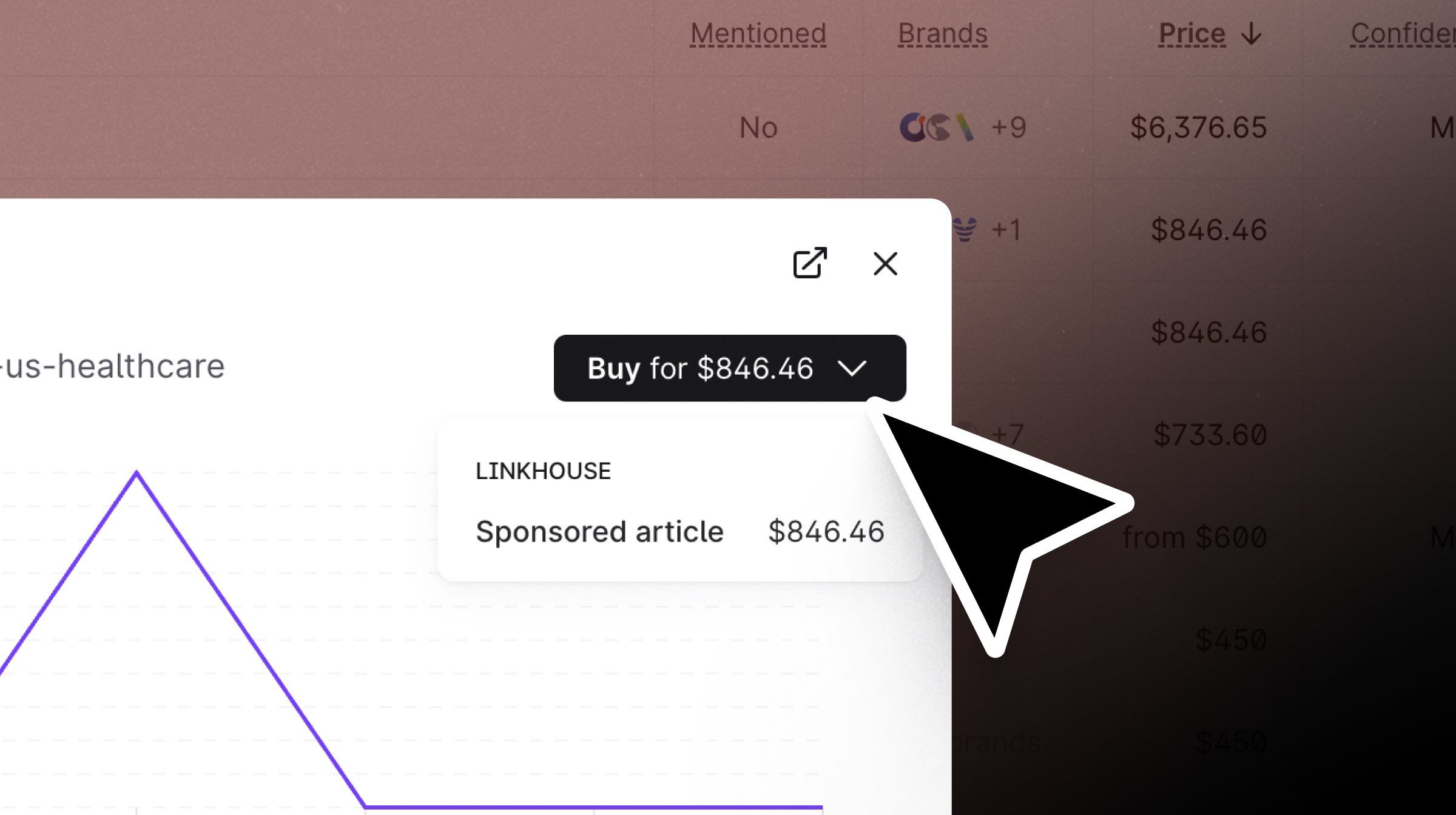Click the $846.46 price in dropdown menu
1456x815 pixels.
click(x=826, y=532)
